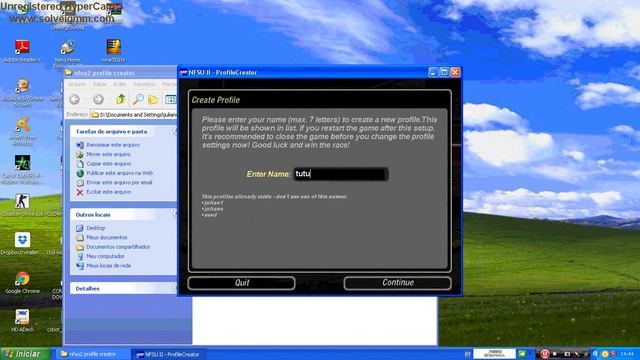Click the Continue button in ProfileCreator
This screenshot has width=640, height=360.
click(x=398, y=283)
